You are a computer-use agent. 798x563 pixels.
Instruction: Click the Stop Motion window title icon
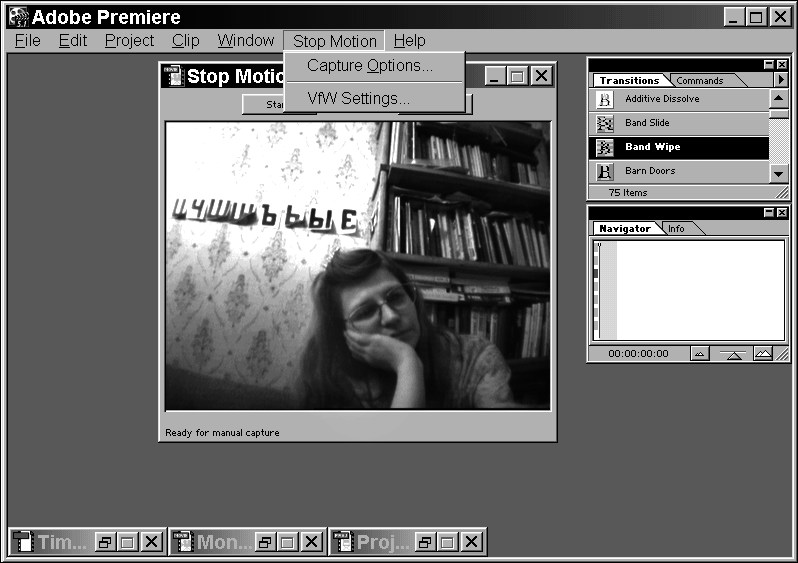pos(174,76)
